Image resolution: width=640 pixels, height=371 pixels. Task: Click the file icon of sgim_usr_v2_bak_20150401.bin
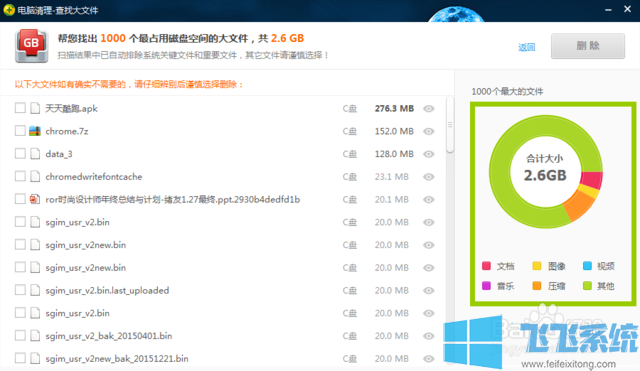[35, 335]
